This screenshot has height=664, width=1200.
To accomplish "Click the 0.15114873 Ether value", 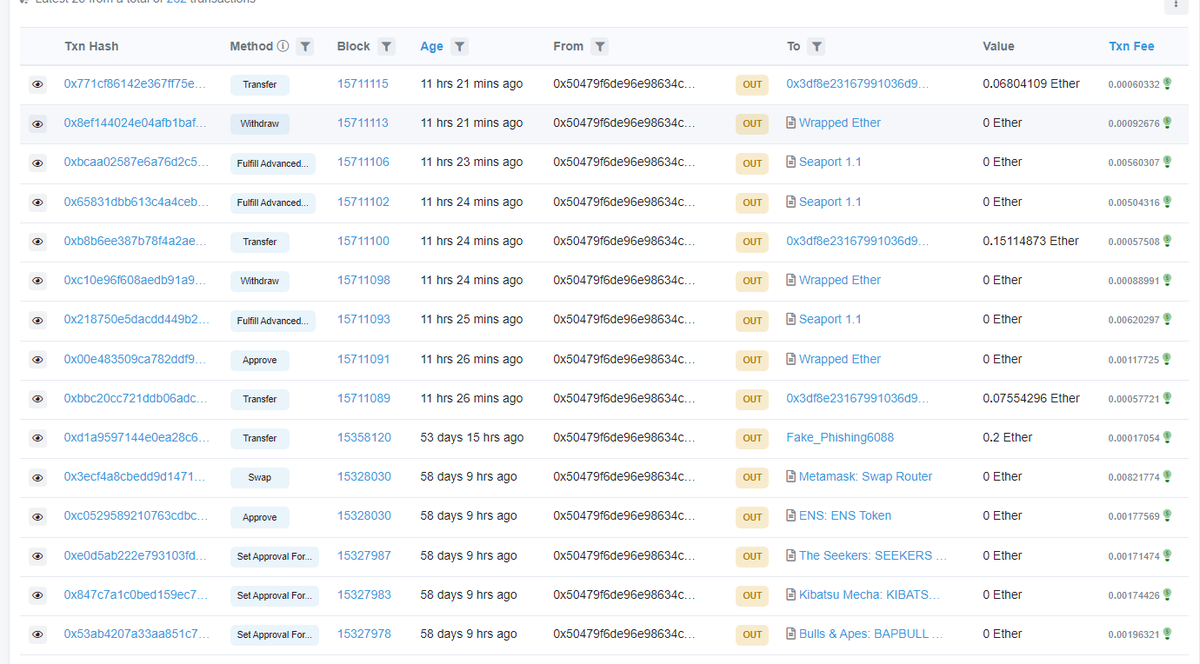I will [x=1030, y=241].
